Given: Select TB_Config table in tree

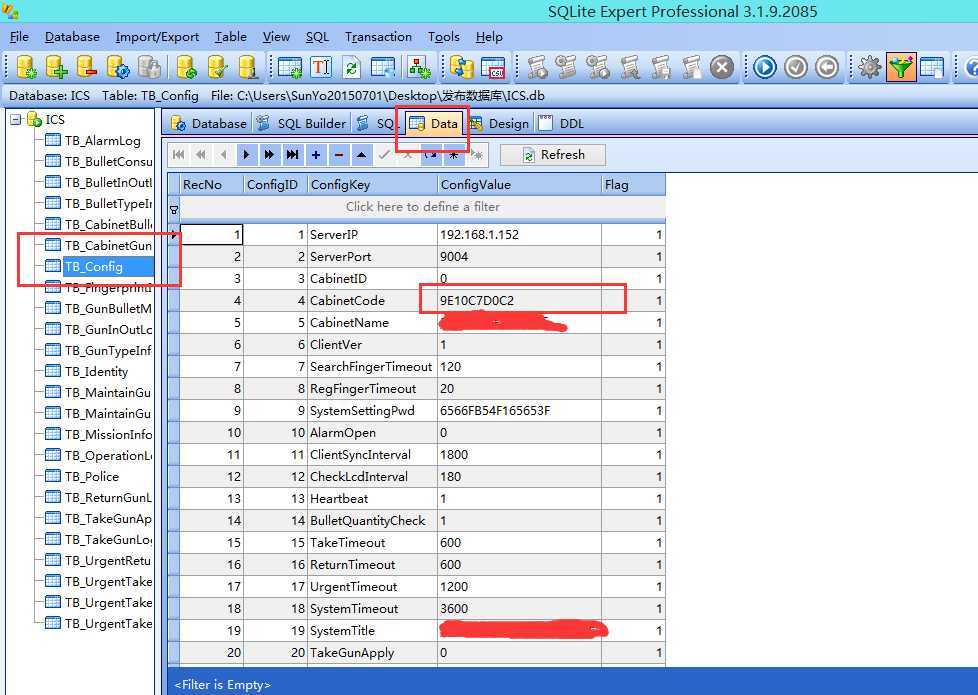Looking at the screenshot, I should point(94,266).
